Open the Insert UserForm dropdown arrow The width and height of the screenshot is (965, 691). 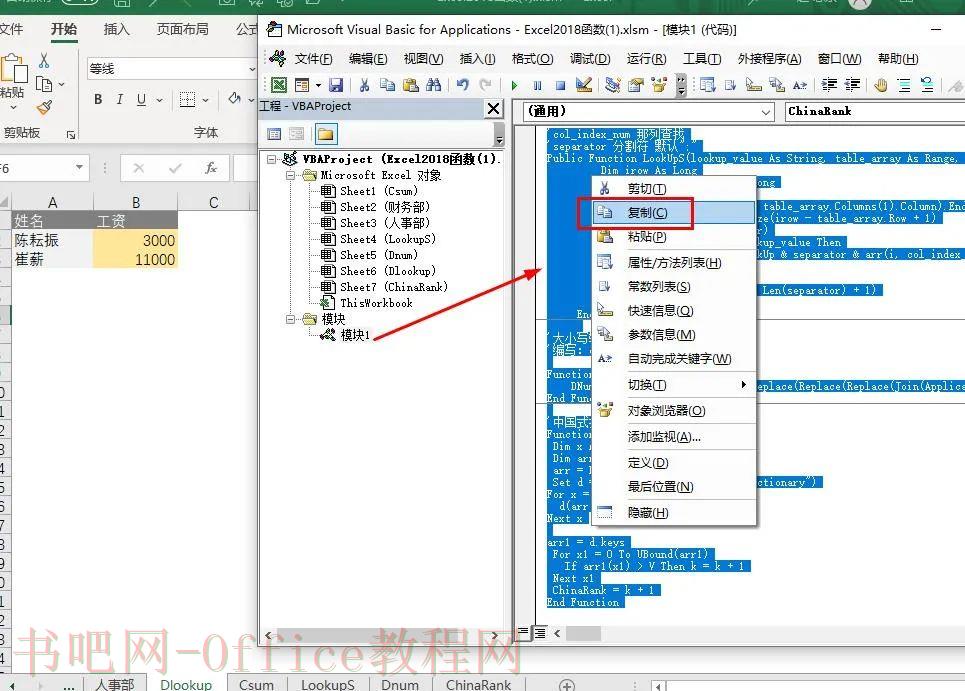tap(318, 85)
